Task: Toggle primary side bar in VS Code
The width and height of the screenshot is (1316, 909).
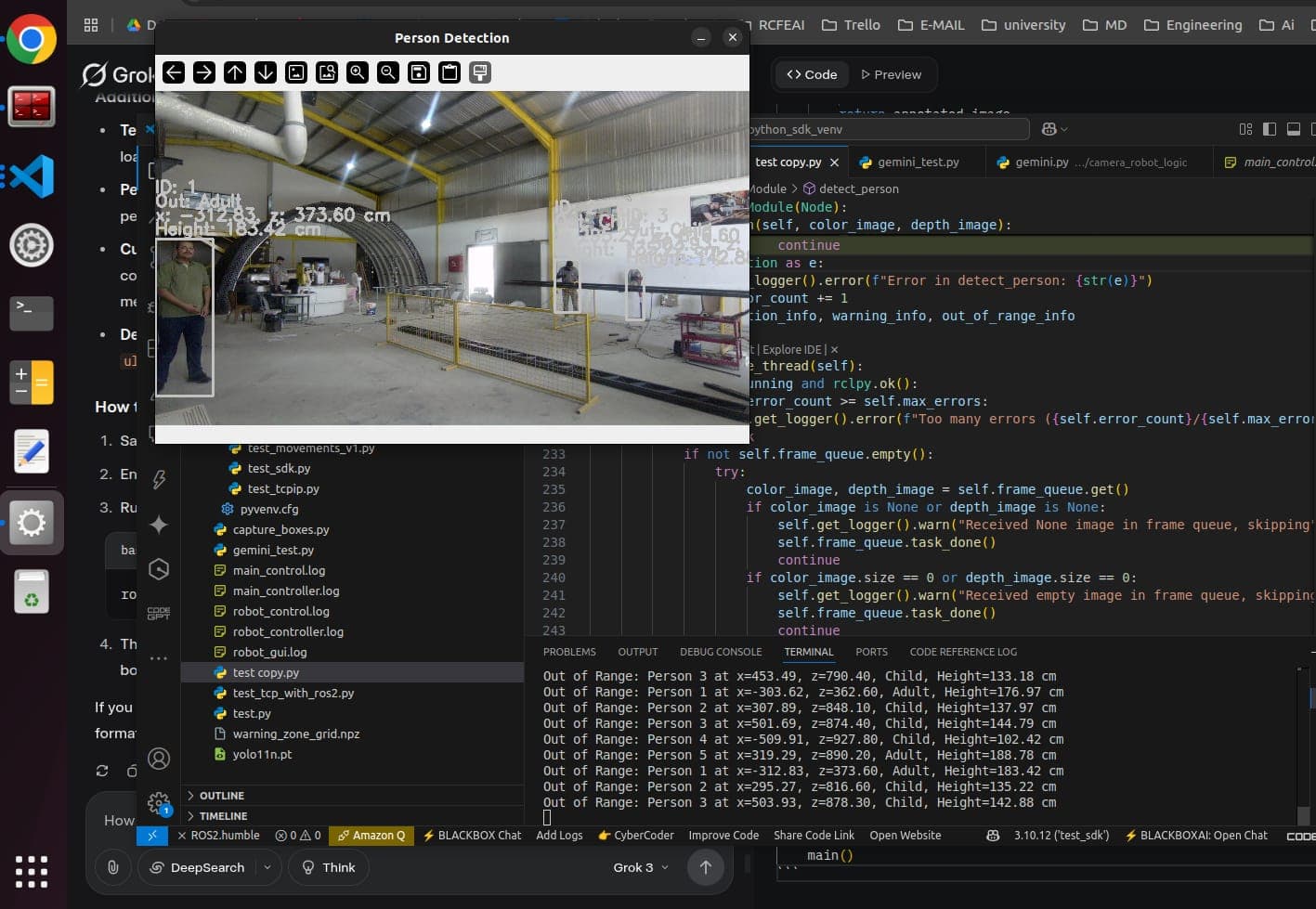Action: tap(1270, 129)
